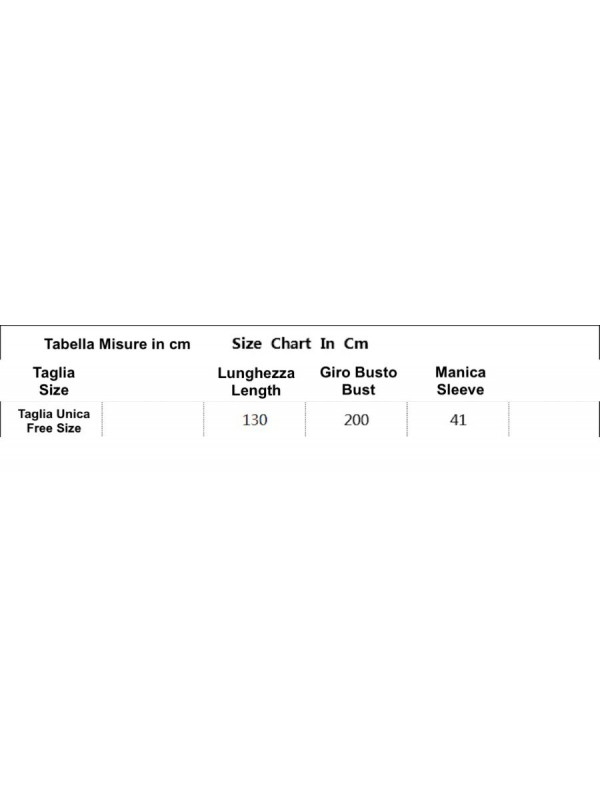Select the 'Giro Busto Bust' column header
Screen dimensions: 600x800
click(x=358, y=381)
